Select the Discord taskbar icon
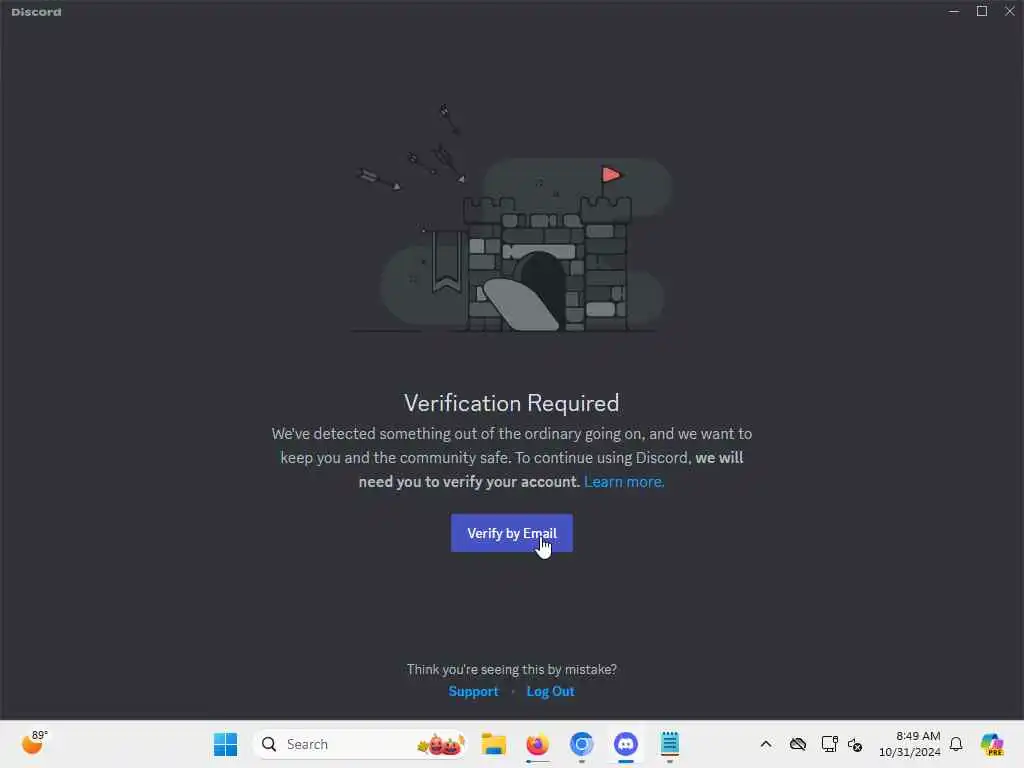The image size is (1024, 768). coord(626,744)
